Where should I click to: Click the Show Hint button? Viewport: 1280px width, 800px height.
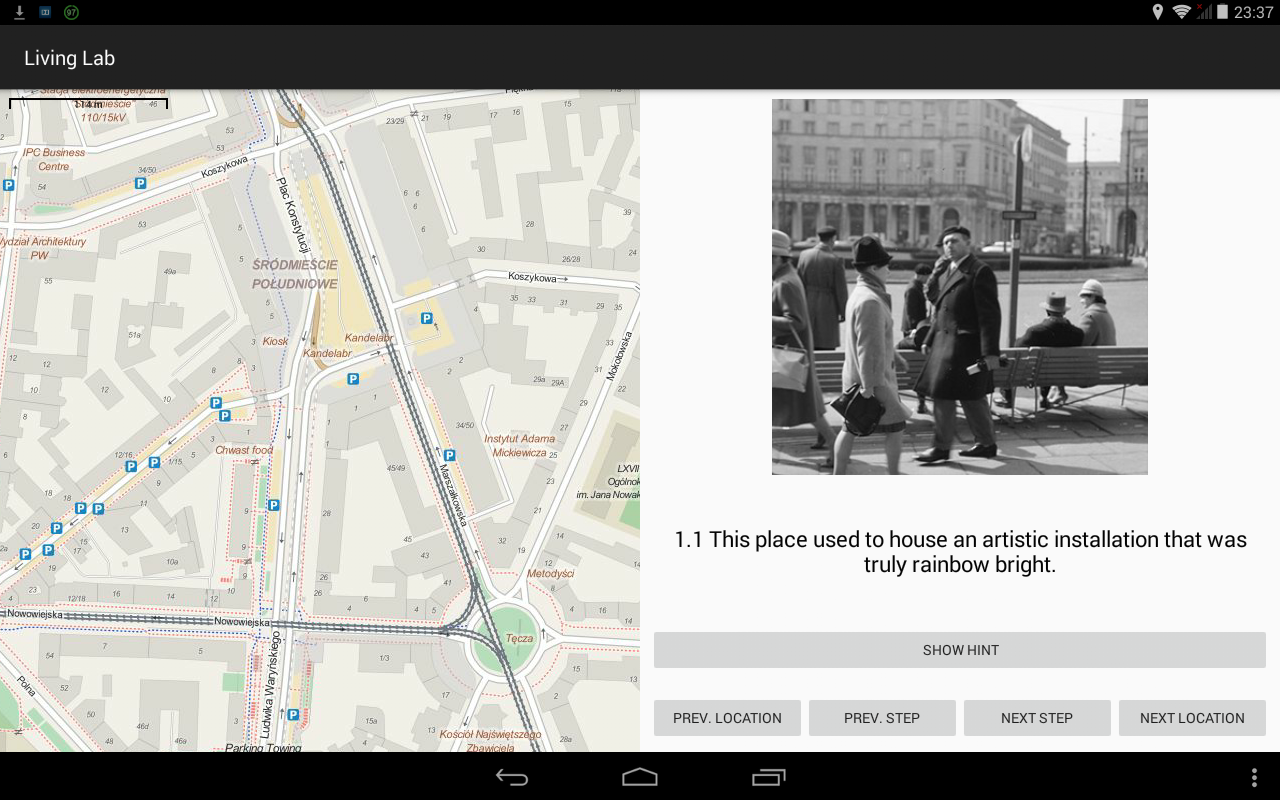(959, 650)
